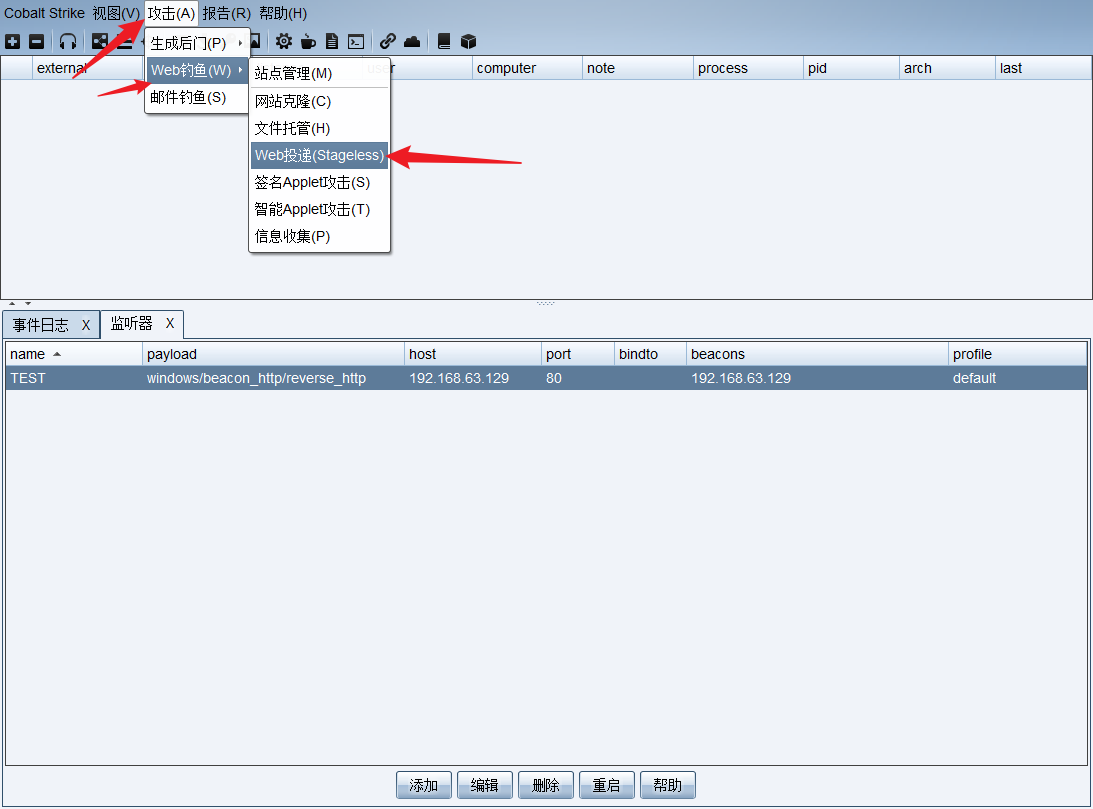1093x809 pixels.
Task: Open the 报告(R) menu
Action: (x=227, y=13)
